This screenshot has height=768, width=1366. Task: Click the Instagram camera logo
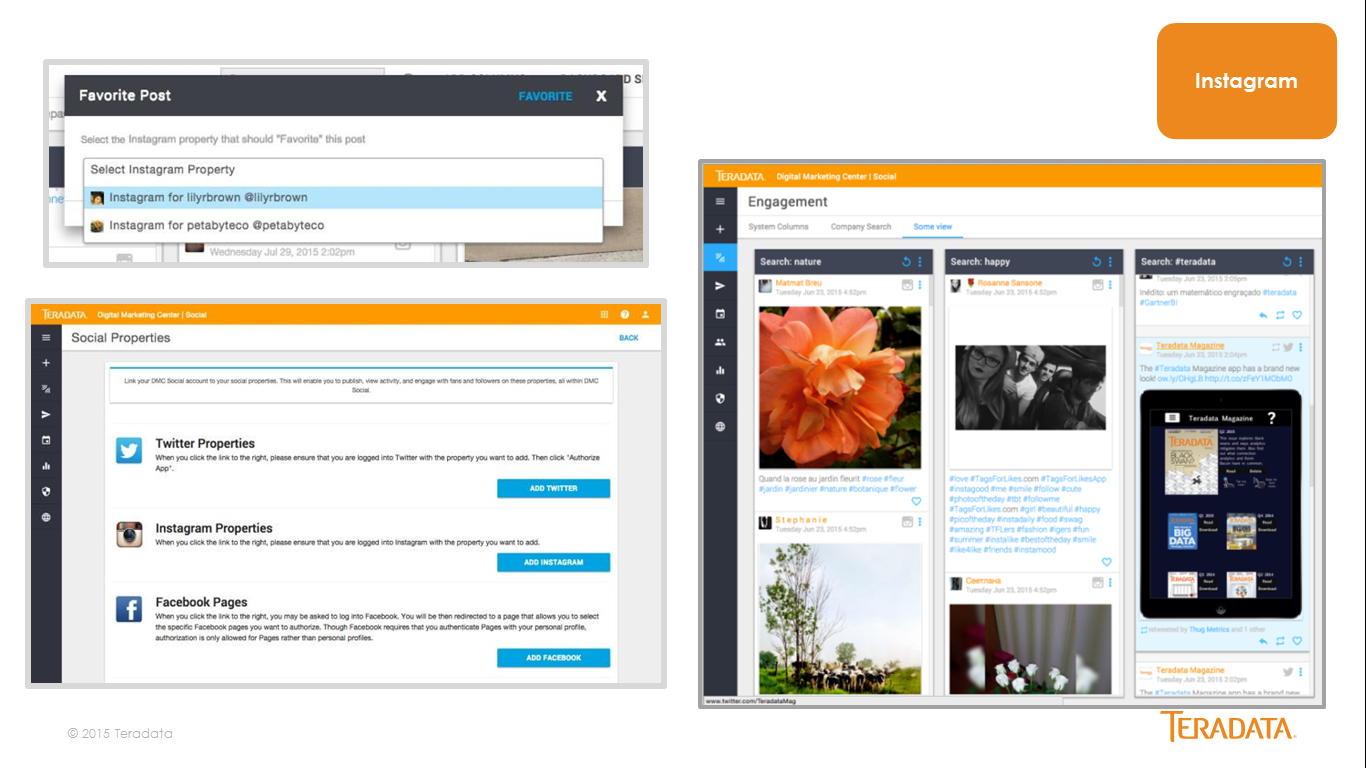tap(129, 534)
